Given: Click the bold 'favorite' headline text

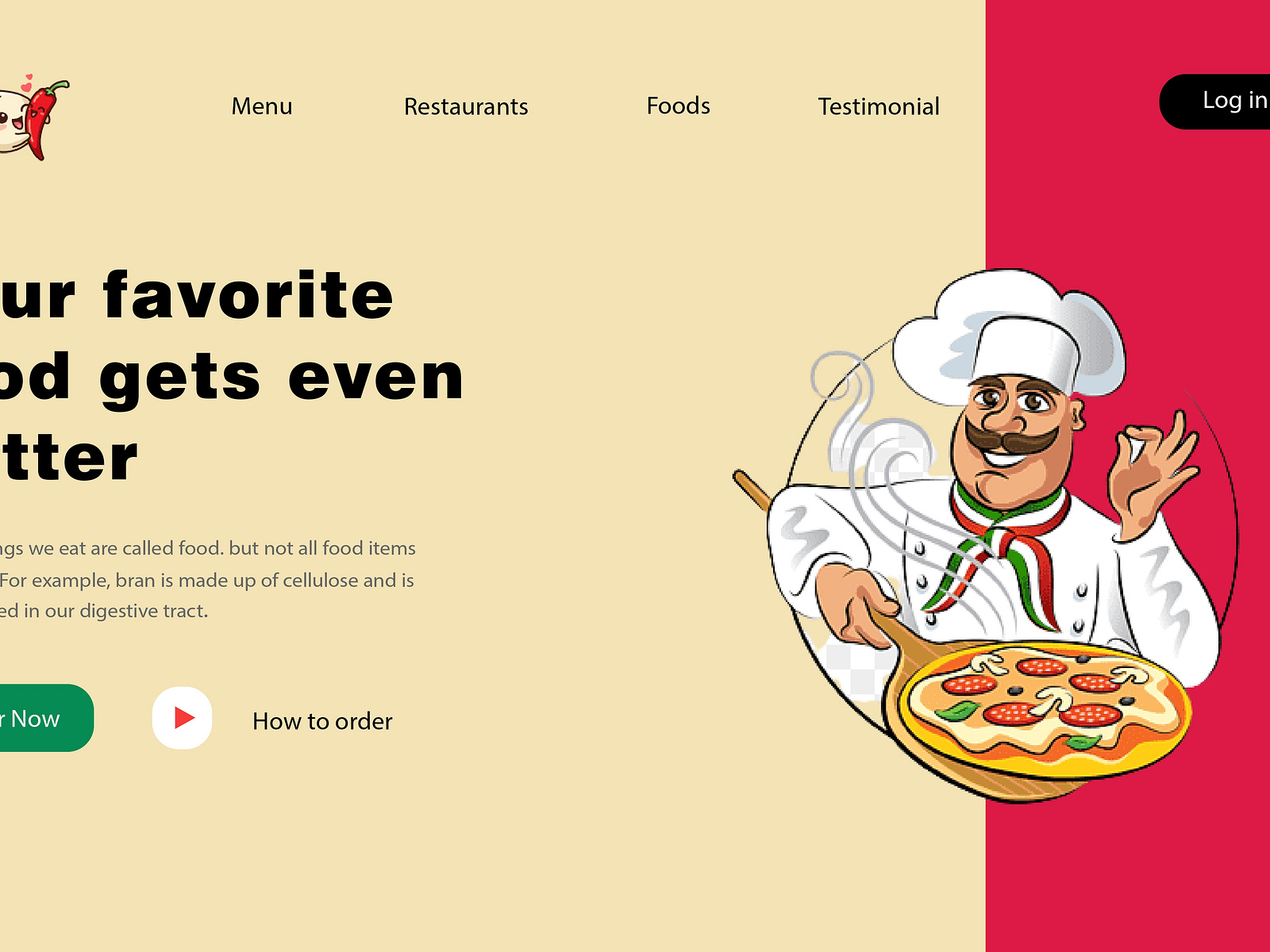Looking at the screenshot, I should coord(248,294).
